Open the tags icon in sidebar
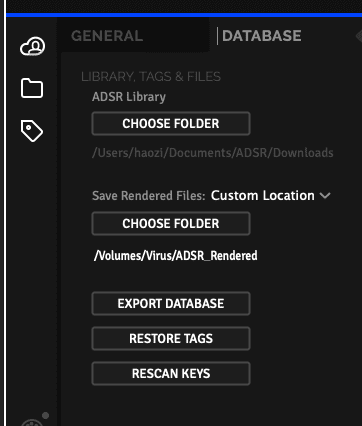 (x=32, y=131)
